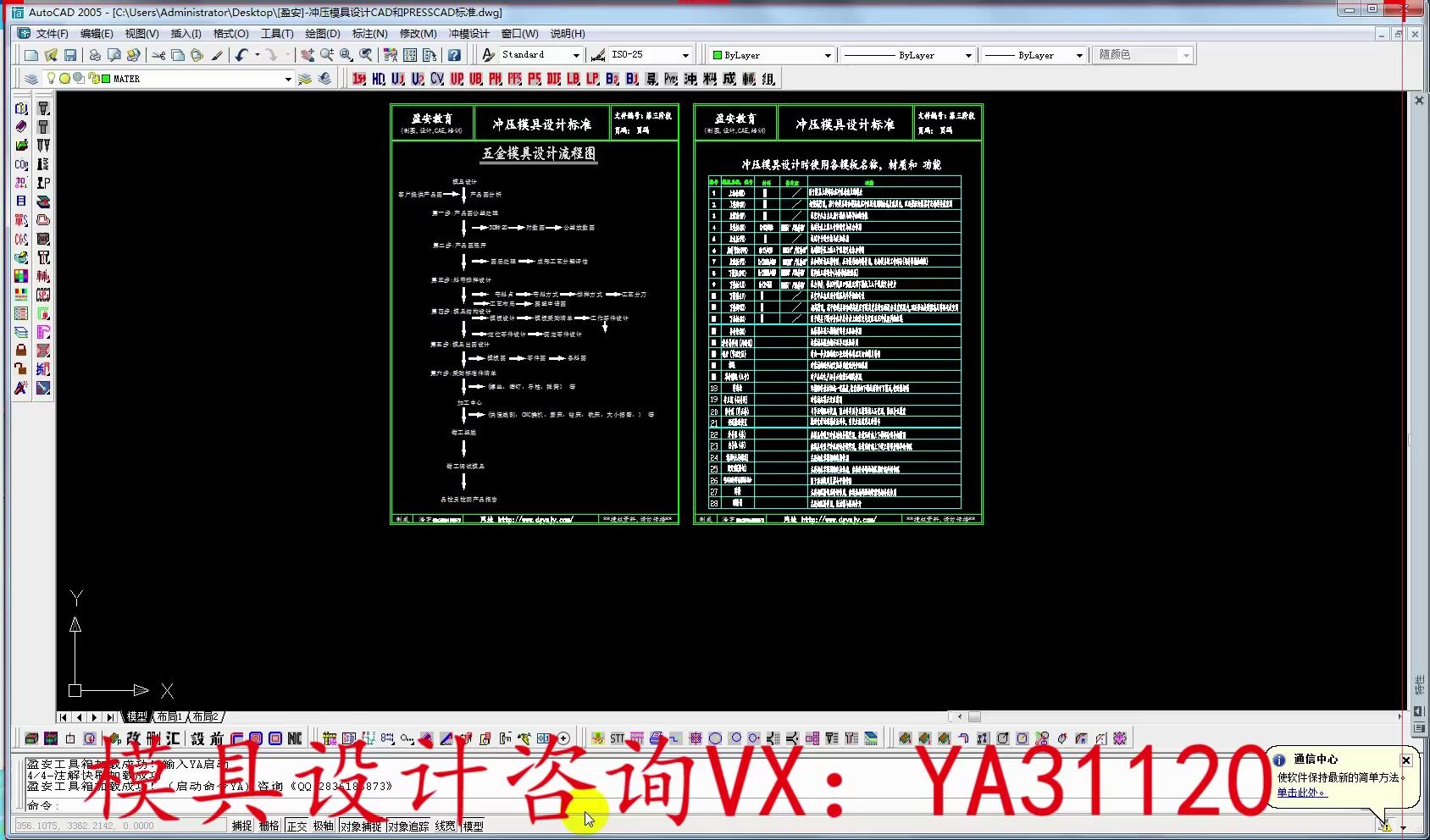Activate the Zoom Realtime tool
Viewport: 1430px width, 840px height.
pos(326,53)
